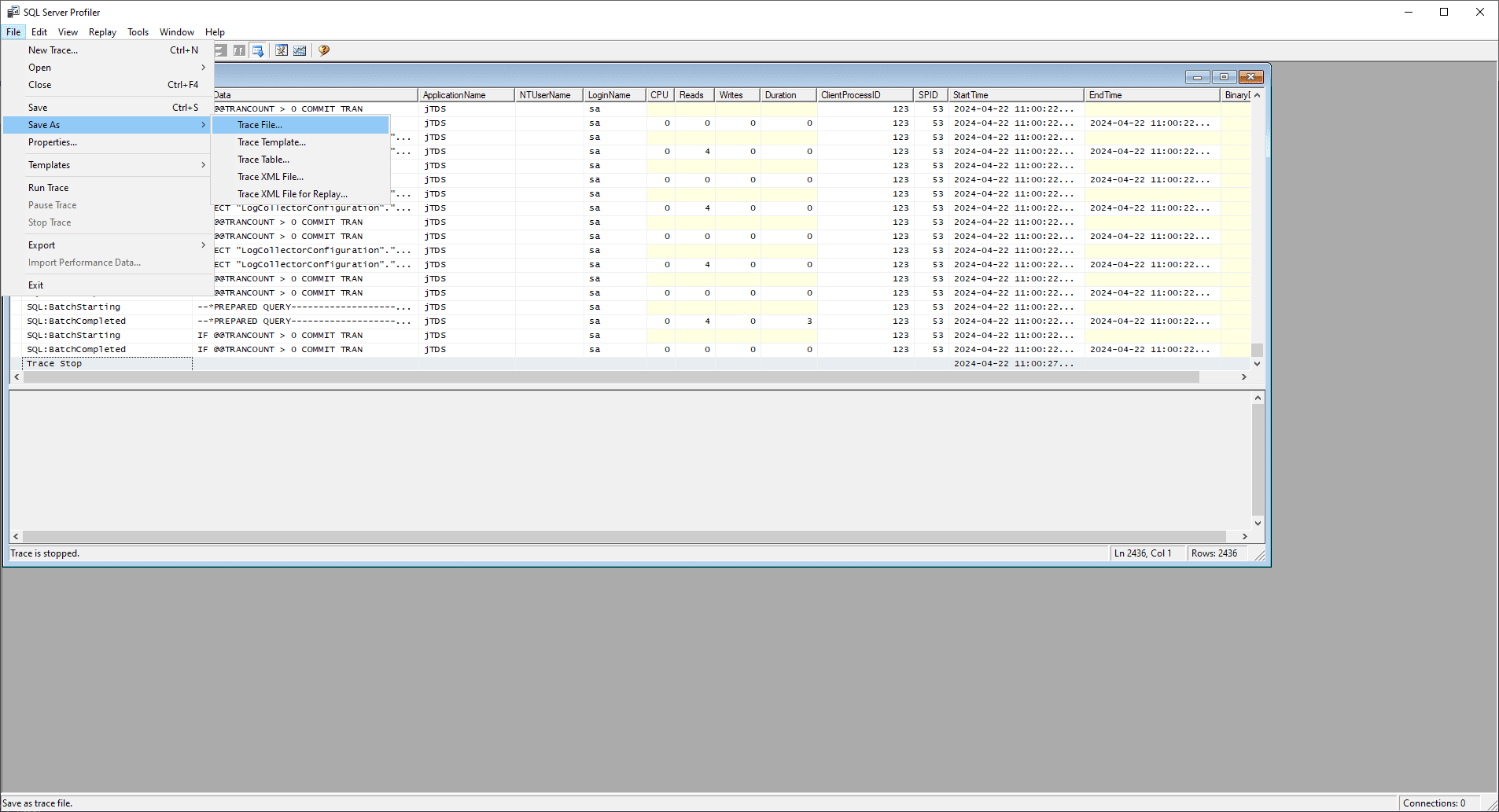Click the EndTime column header
This screenshot has width=1499, height=812.
point(1152,95)
